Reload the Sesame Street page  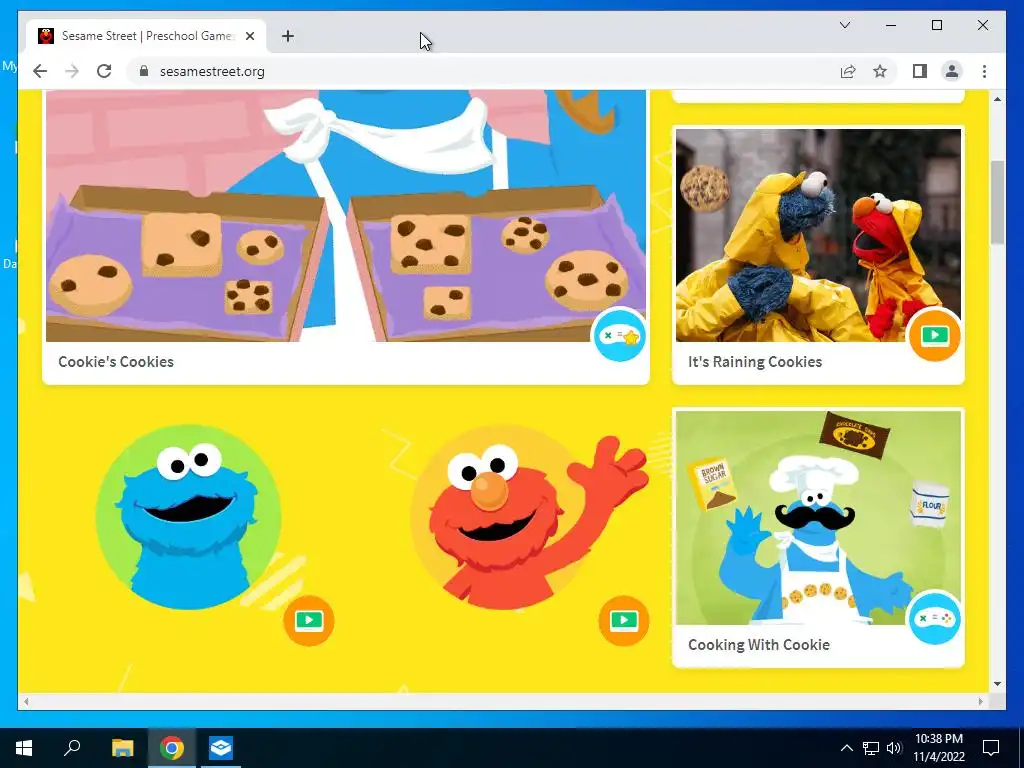point(104,71)
